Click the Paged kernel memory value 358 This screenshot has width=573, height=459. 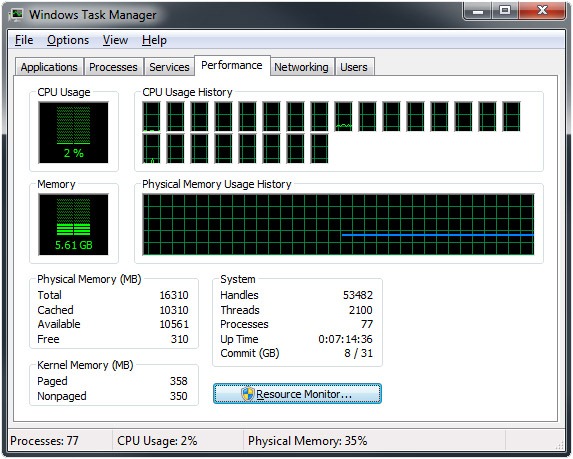178,381
